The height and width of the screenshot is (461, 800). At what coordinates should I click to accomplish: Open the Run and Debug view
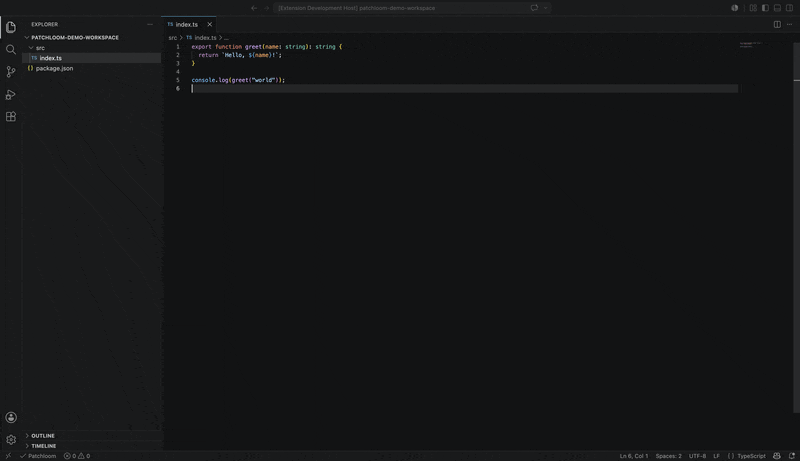[x=11, y=94]
